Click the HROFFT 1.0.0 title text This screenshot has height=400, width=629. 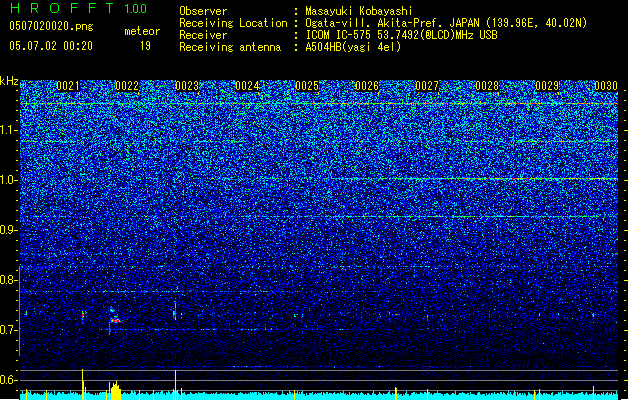point(78,8)
